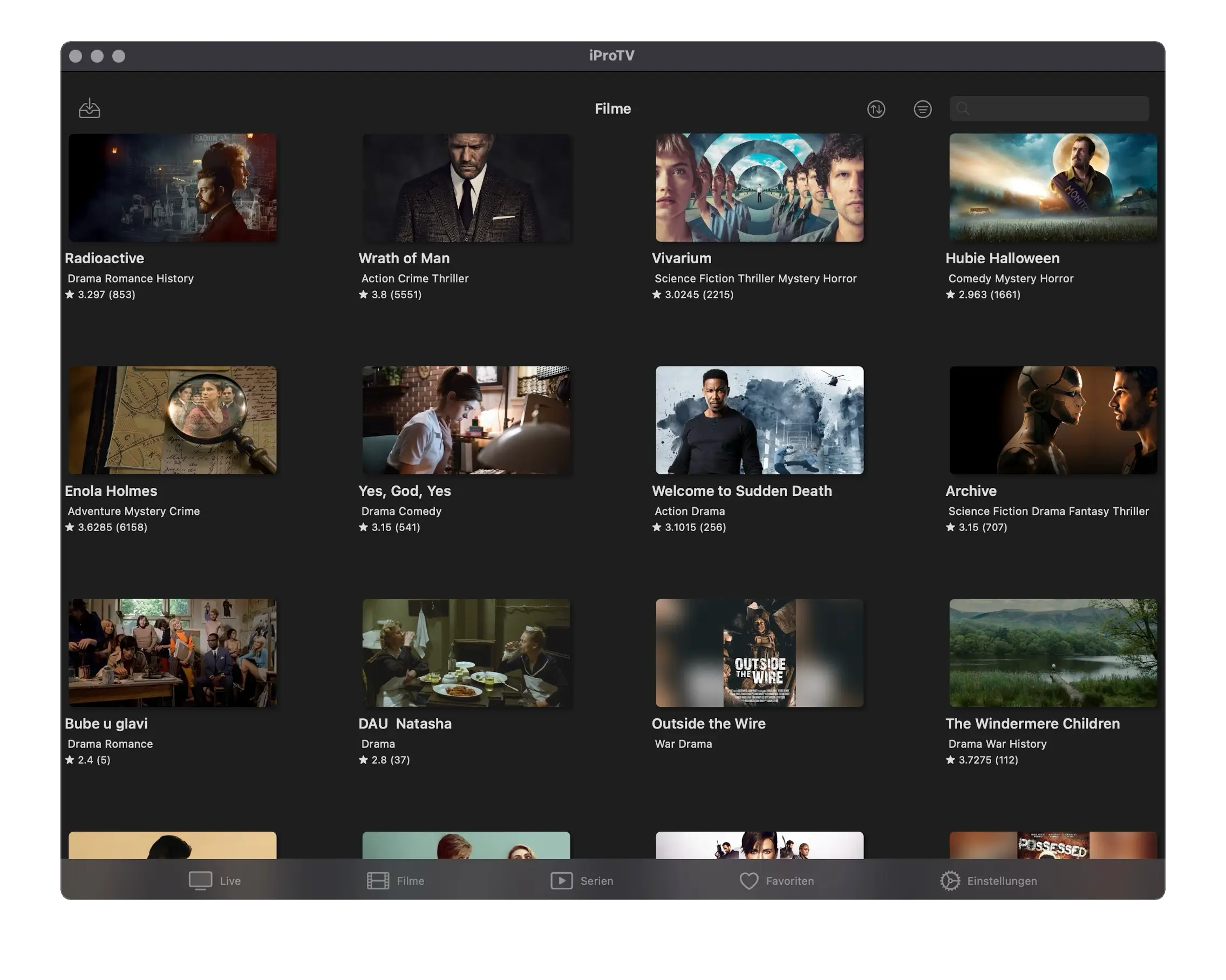
Task: Switch to the Live tab label
Action: 230,881
